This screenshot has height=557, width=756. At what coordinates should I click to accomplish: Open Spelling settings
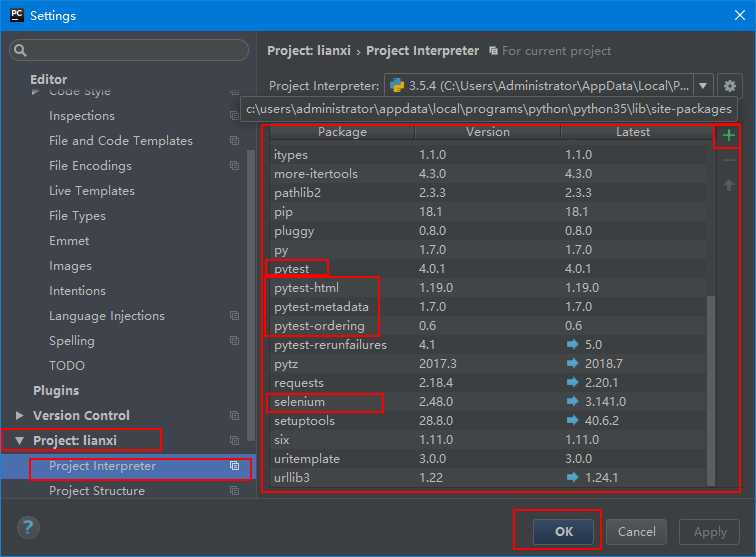point(72,340)
